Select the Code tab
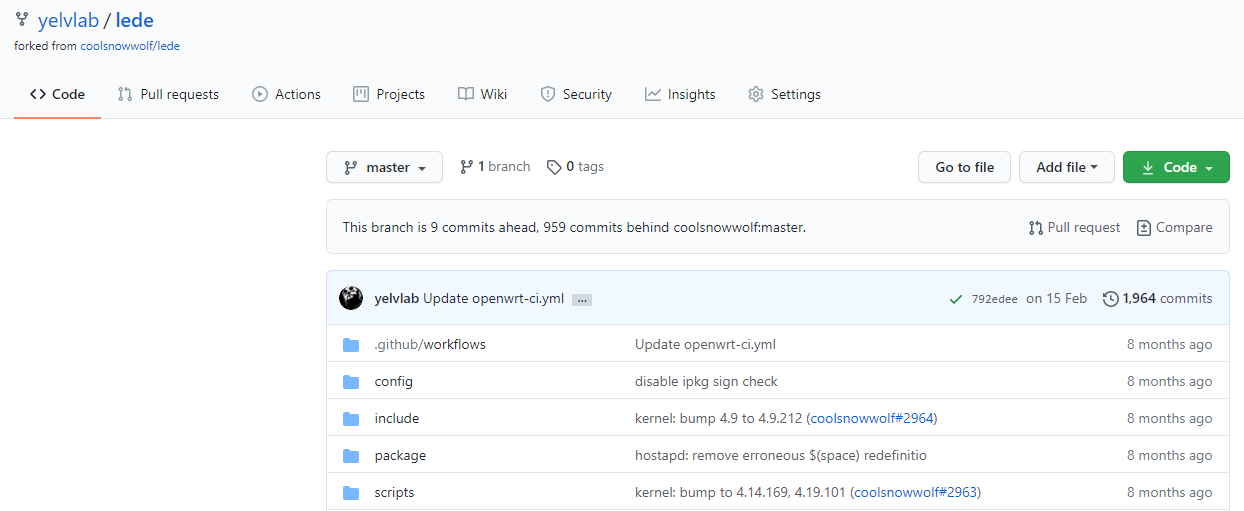1244x511 pixels. pos(57,94)
